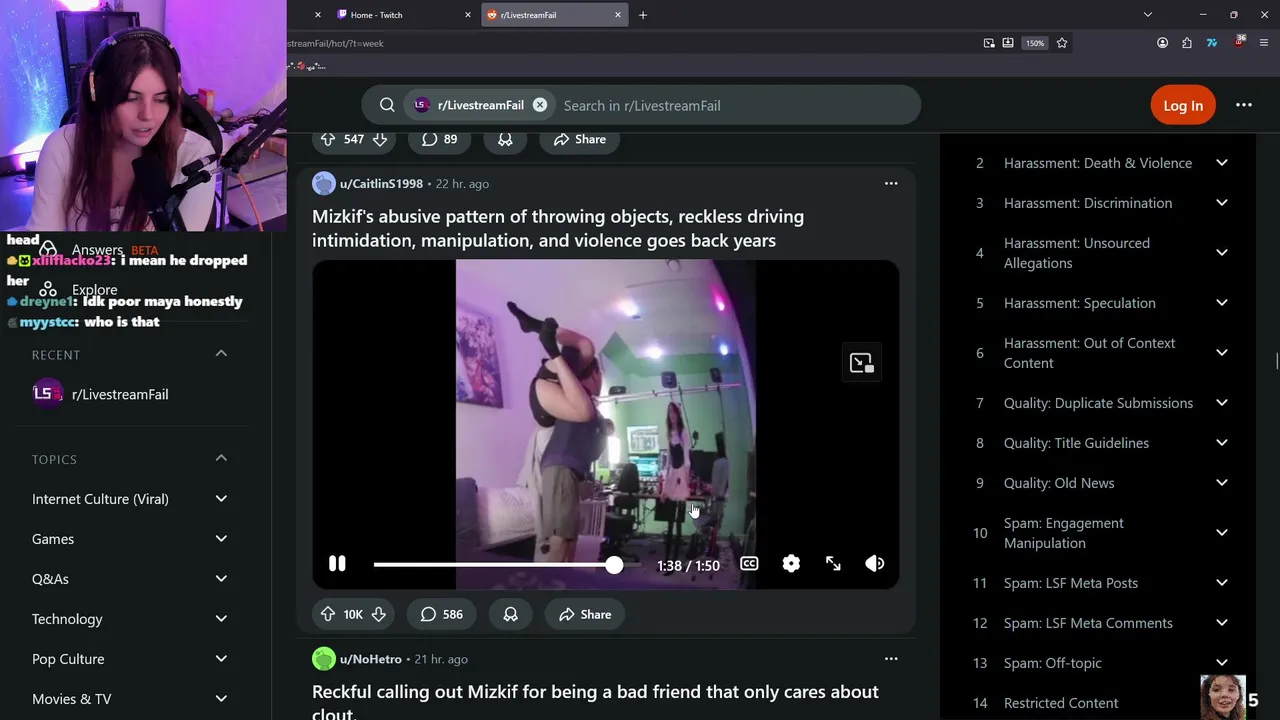Viewport: 1280px width, 720px height.
Task: Pop out video with picture-in-picture overlay icon
Action: coord(861,363)
